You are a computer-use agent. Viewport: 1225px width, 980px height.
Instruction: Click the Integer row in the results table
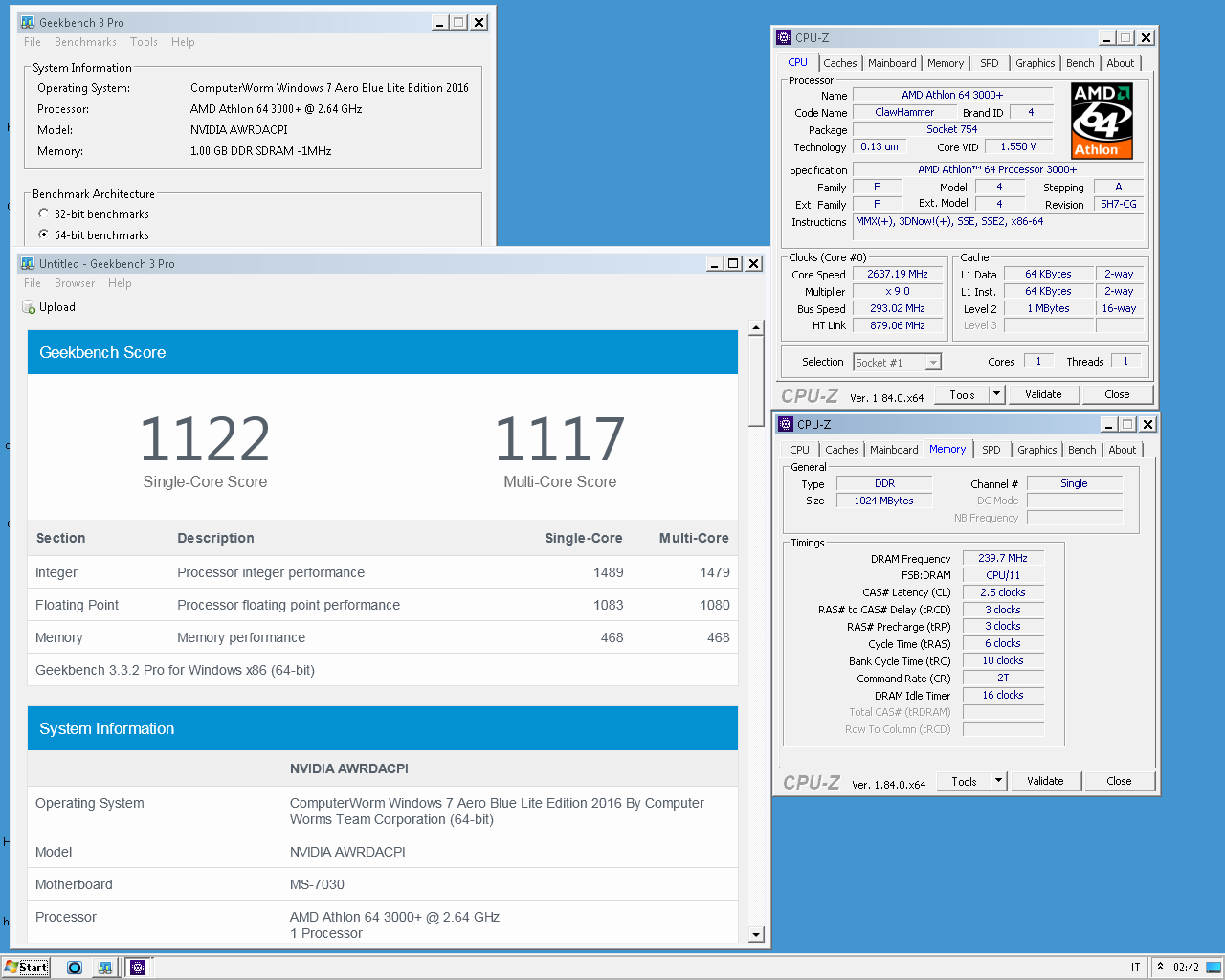(383, 572)
